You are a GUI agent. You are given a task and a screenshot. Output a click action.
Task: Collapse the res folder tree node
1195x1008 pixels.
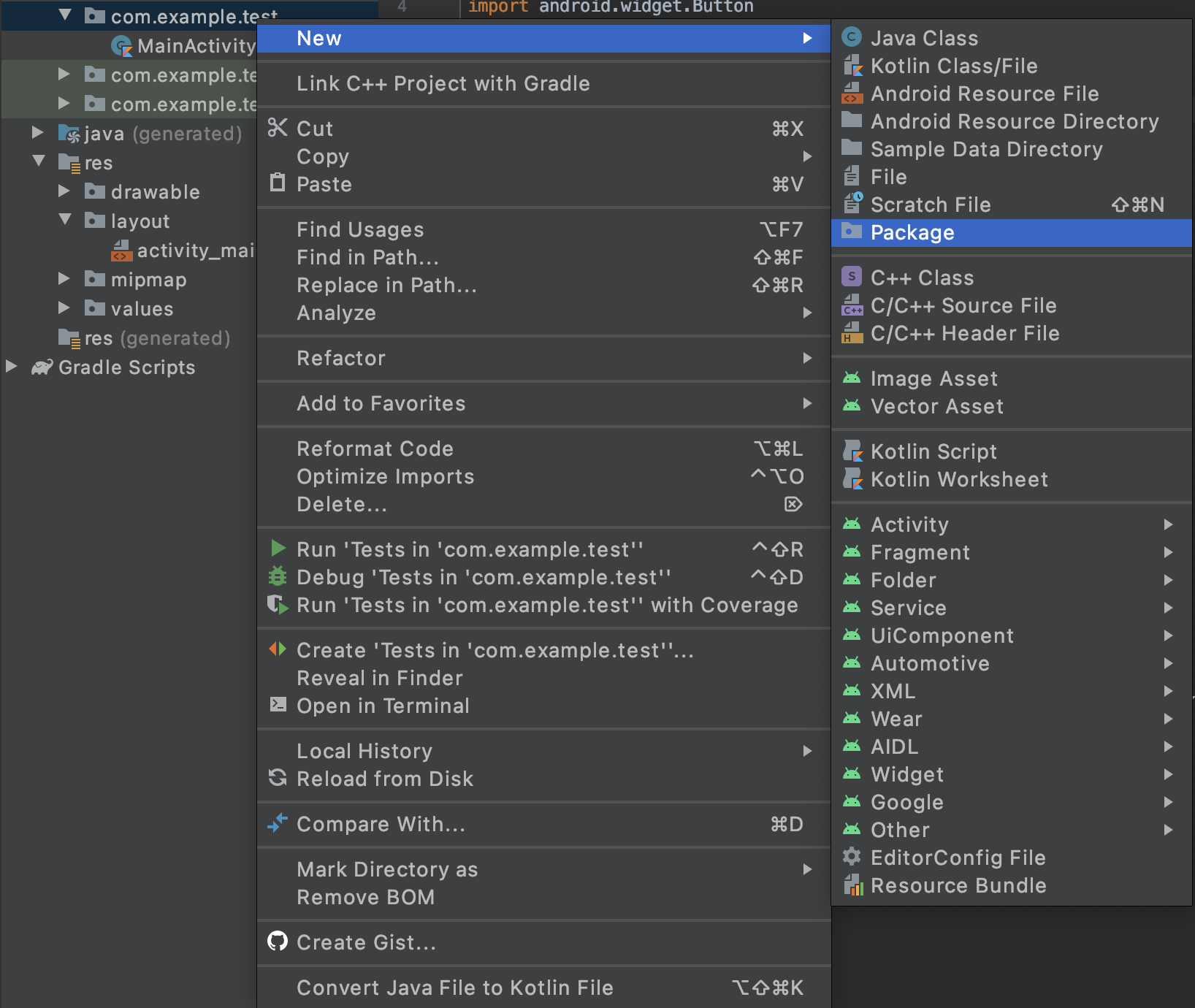pos(39,161)
